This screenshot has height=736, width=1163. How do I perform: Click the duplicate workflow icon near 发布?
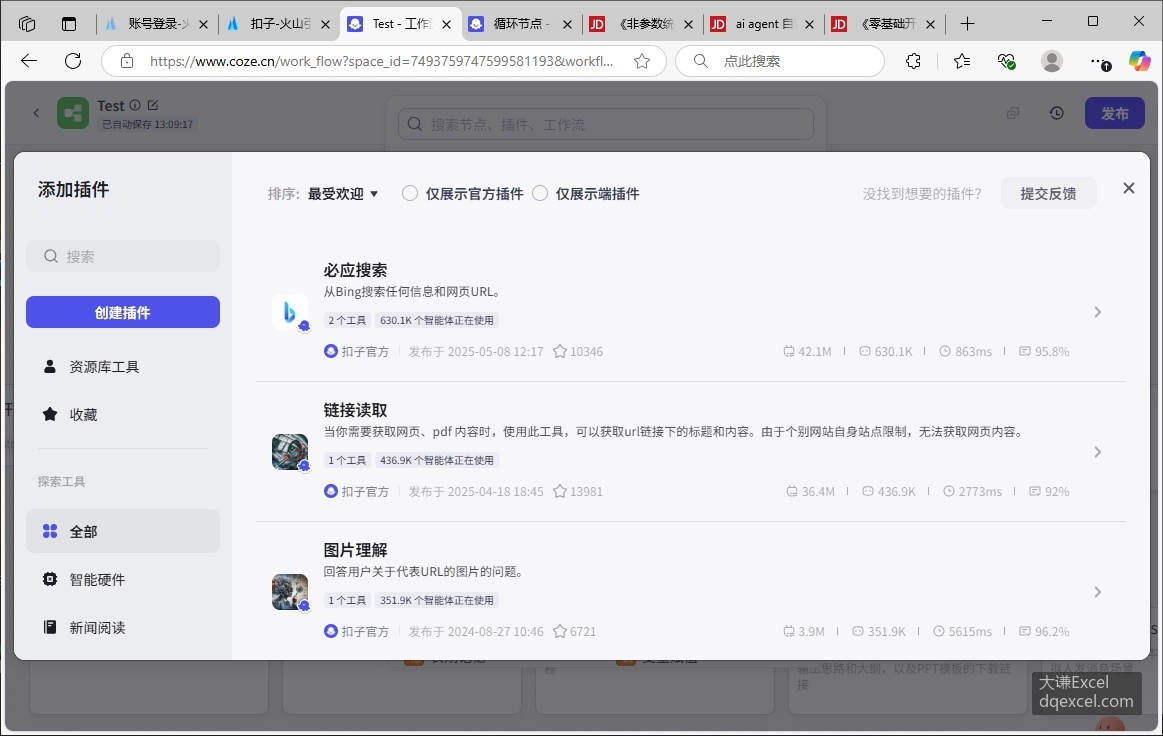tap(1012, 114)
